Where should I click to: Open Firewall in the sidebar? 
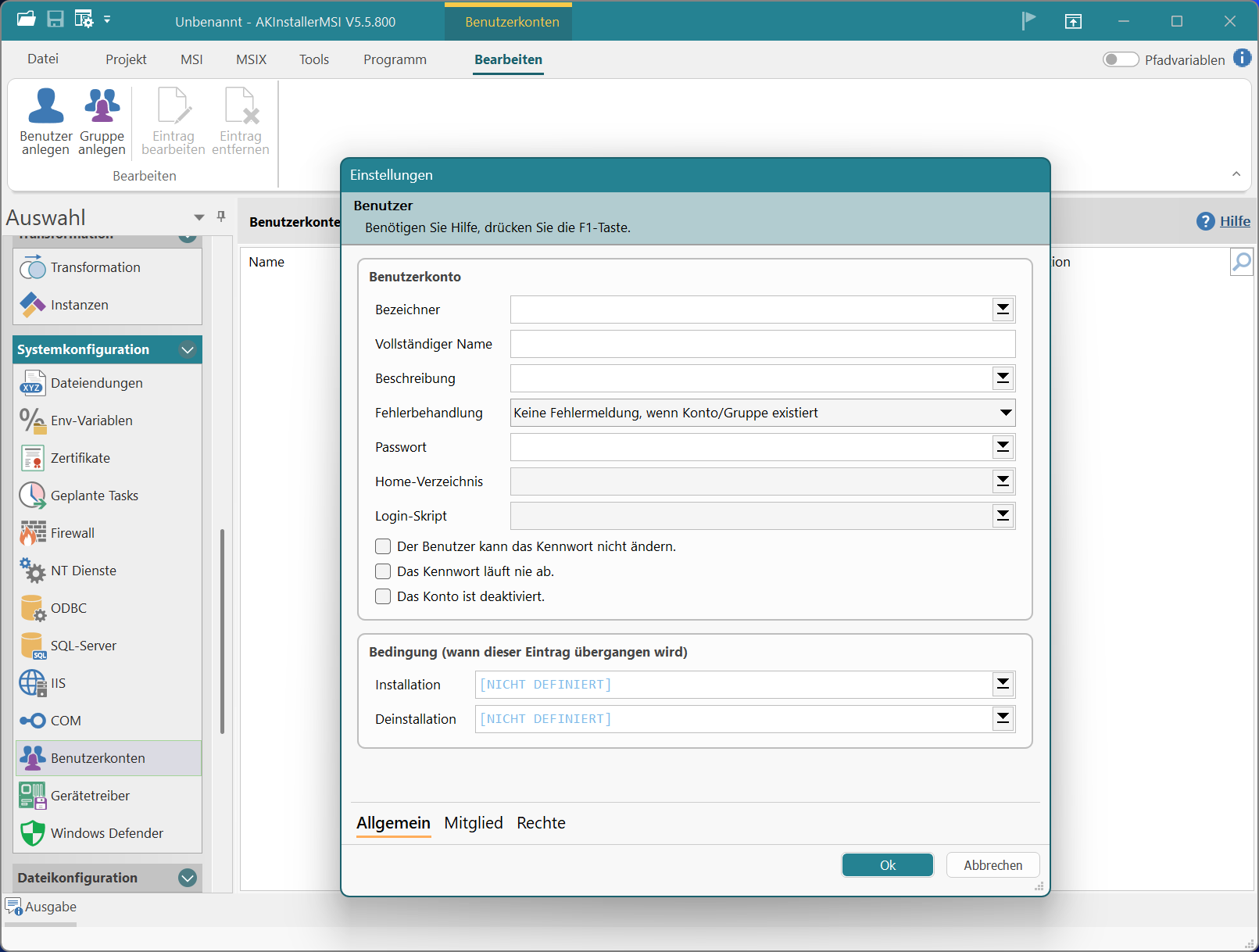pyautogui.click(x=73, y=533)
